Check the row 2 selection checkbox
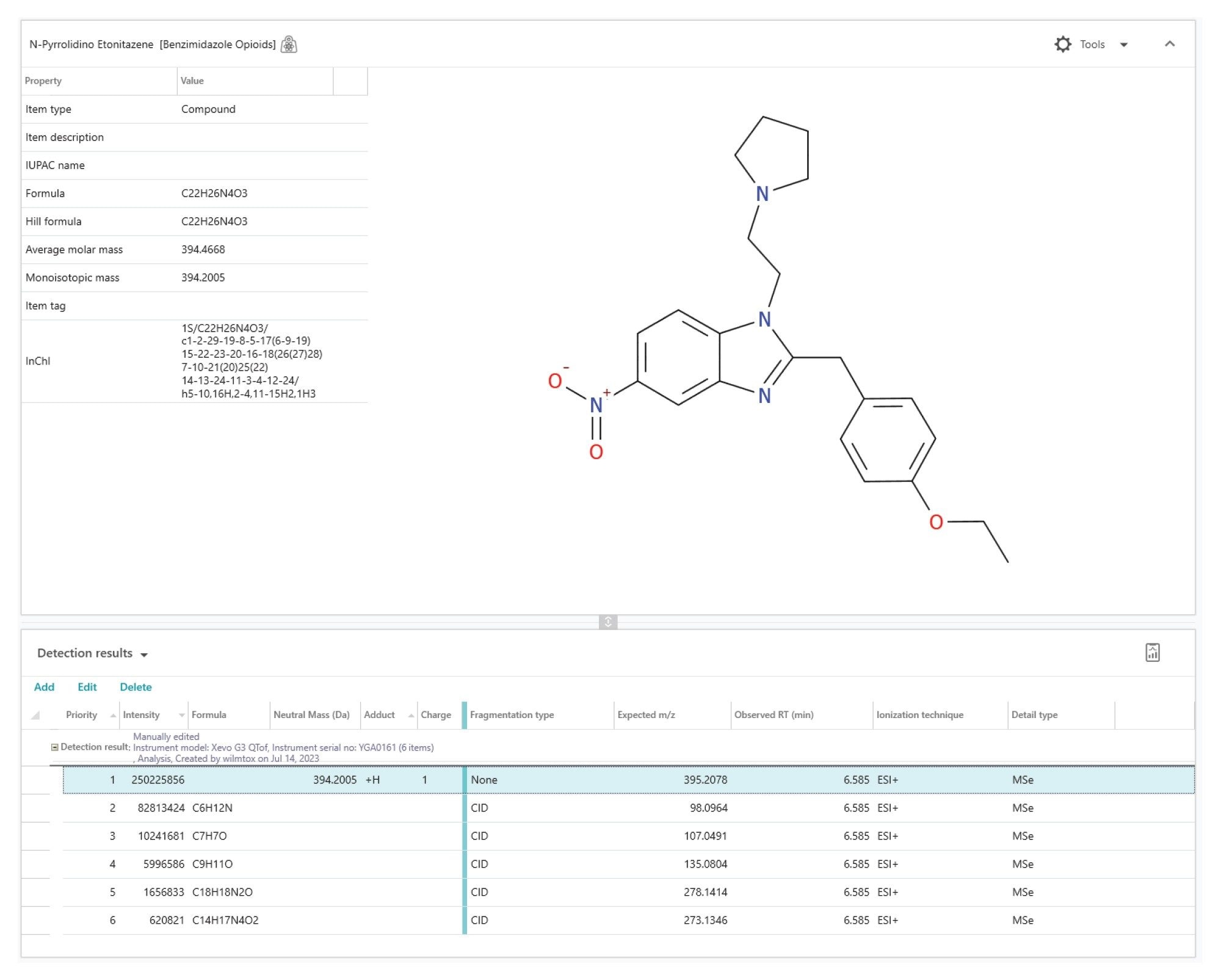This screenshot has height=980, width=1221. coord(35,809)
